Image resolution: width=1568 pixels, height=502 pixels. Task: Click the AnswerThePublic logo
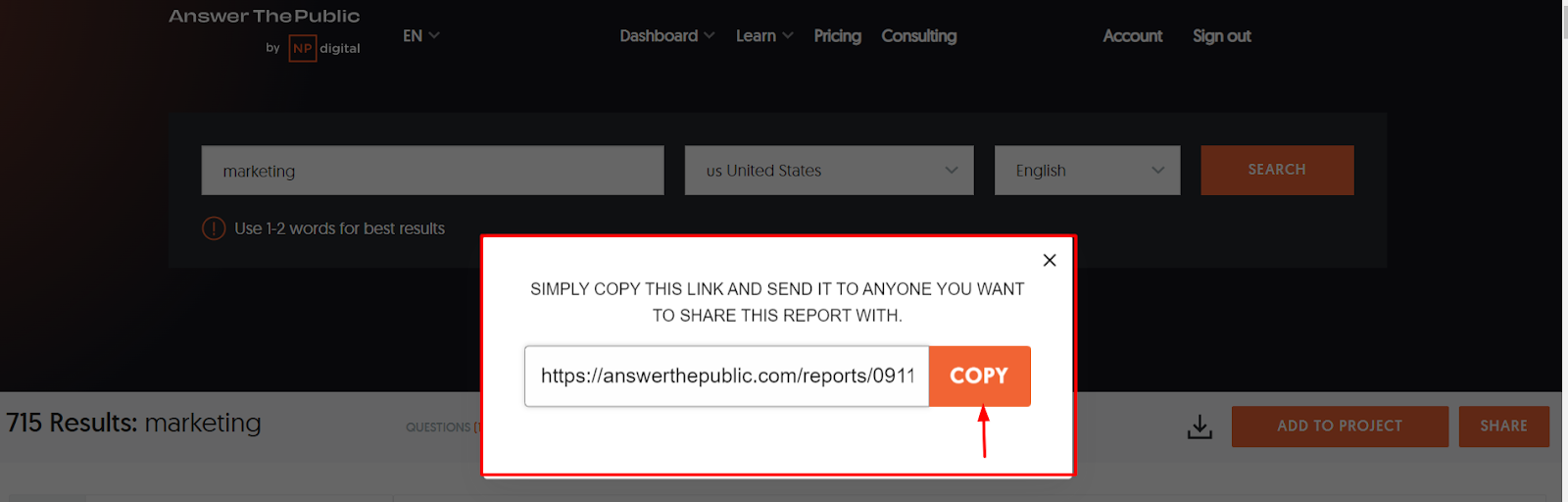coord(264,17)
